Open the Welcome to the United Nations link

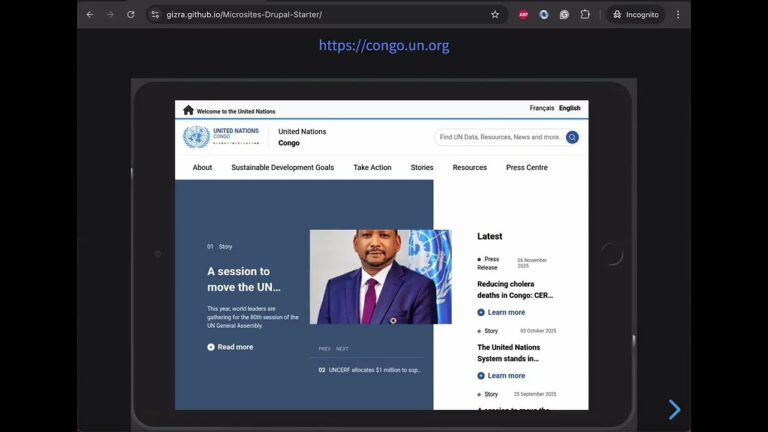pyautogui.click(x=236, y=112)
